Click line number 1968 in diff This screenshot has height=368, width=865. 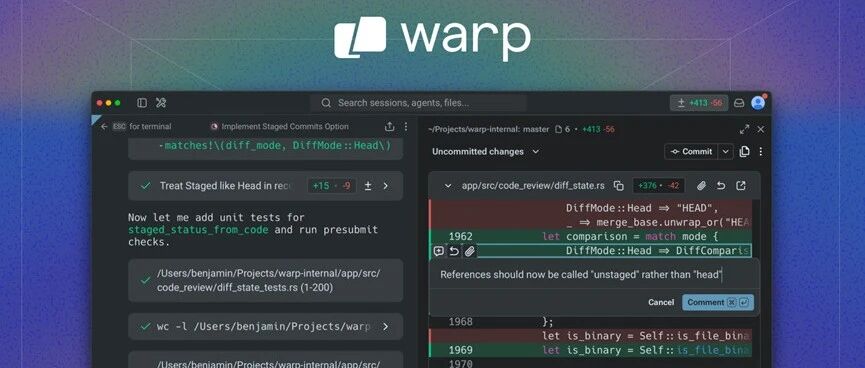(x=460, y=322)
